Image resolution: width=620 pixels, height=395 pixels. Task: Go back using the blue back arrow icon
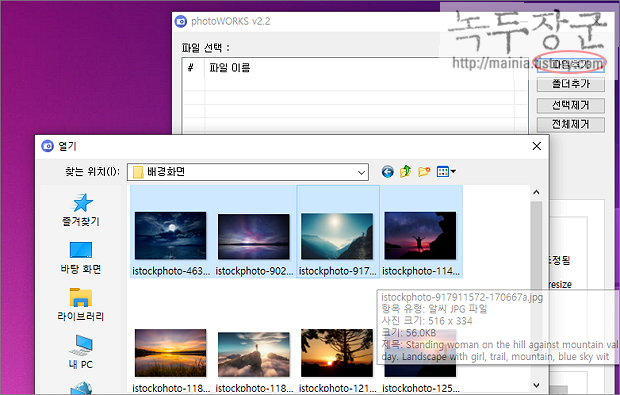[388, 172]
